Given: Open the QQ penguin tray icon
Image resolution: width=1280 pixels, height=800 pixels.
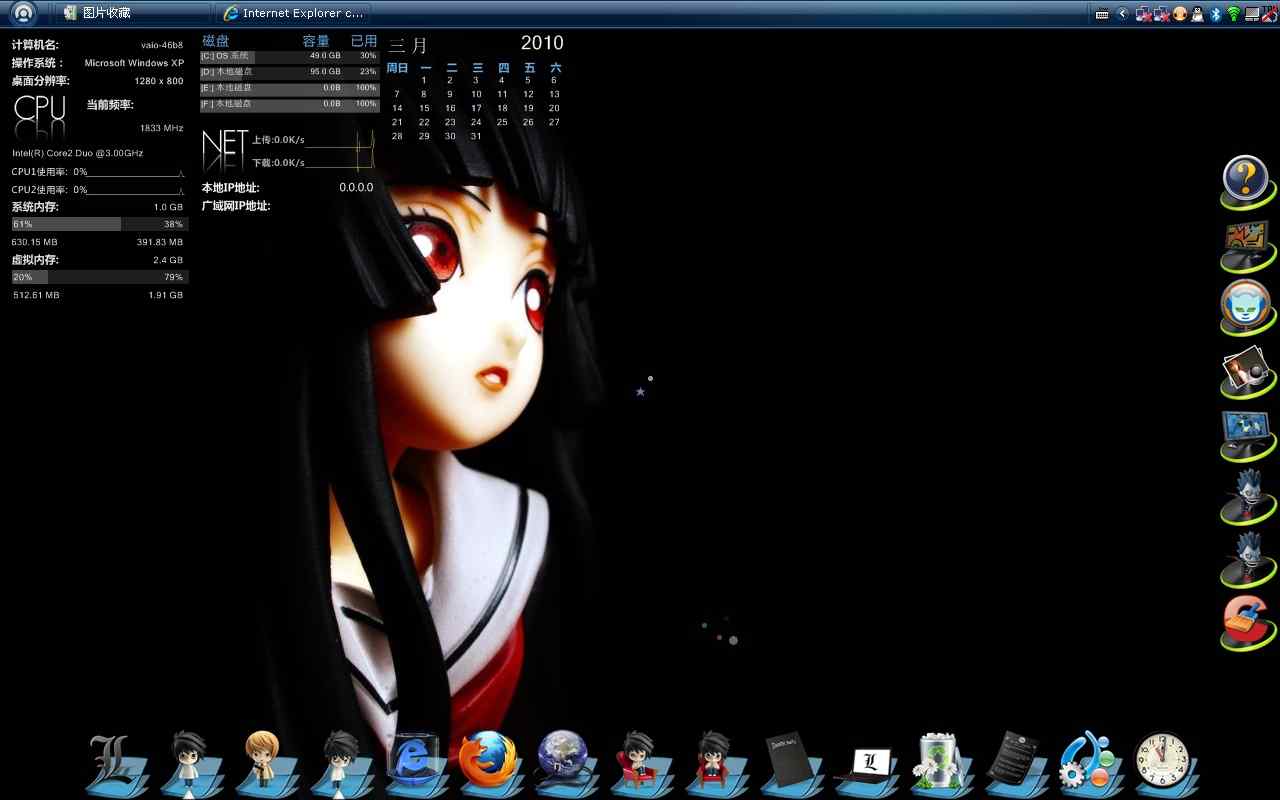Looking at the screenshot, I should [1198, 14].
